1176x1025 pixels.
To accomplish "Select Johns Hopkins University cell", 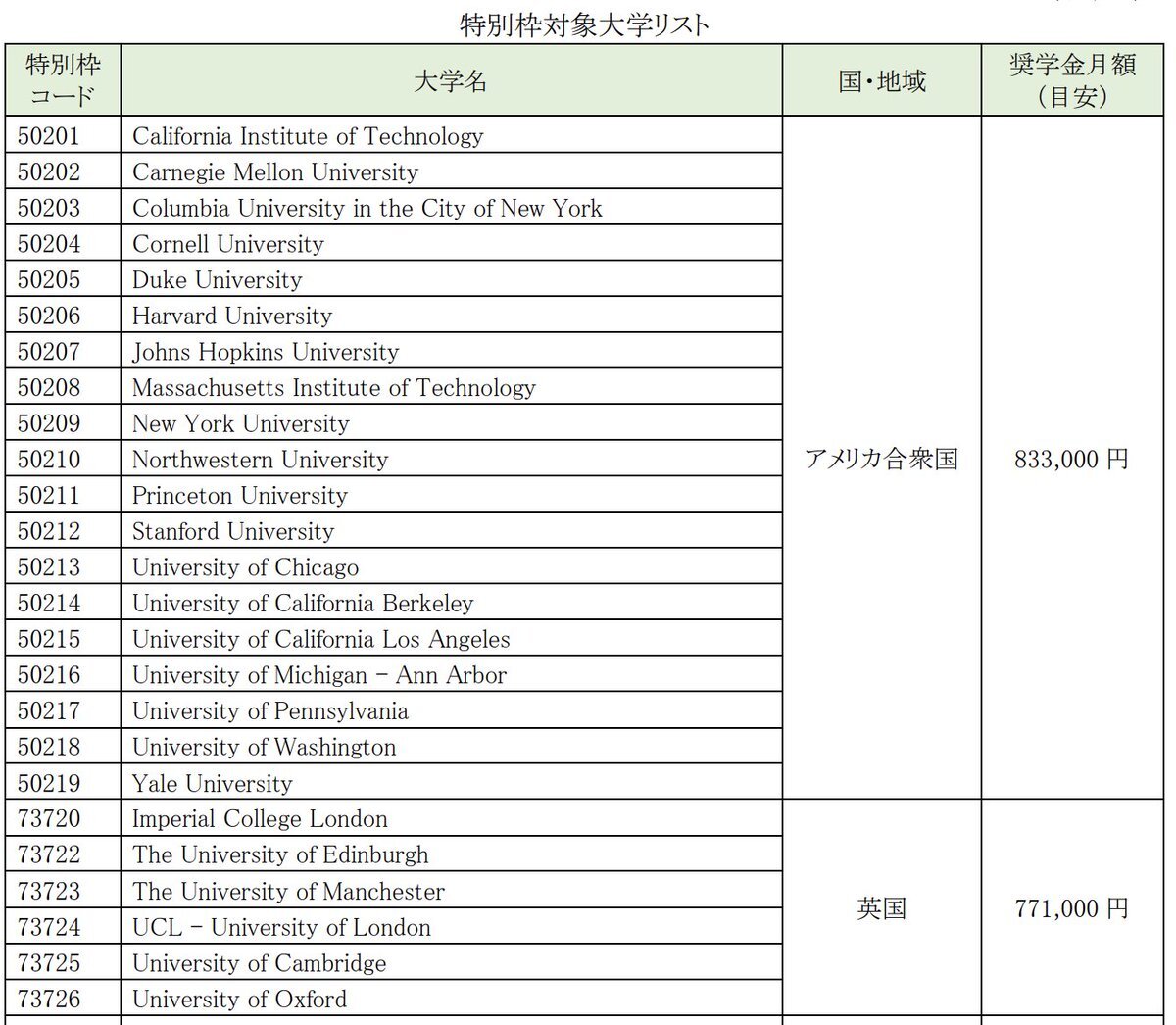I will pos(452,351).
